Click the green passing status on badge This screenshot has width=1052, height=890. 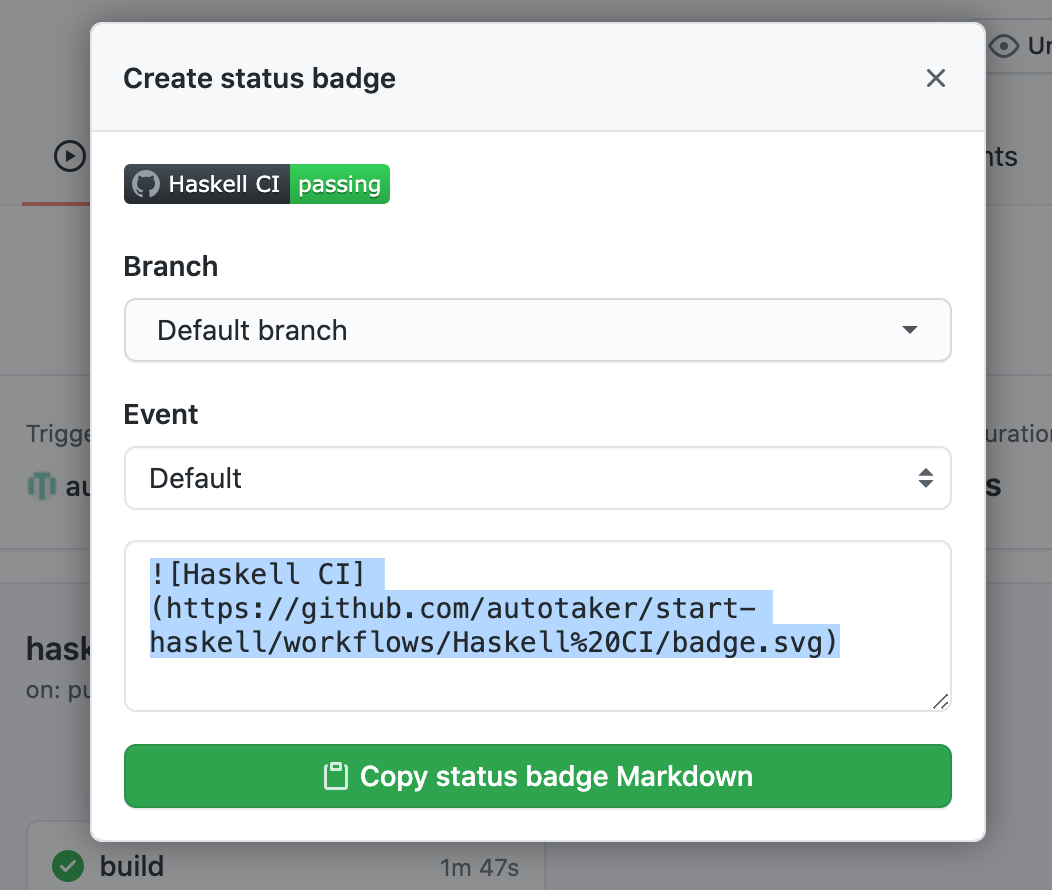pyautogui.click(x=339, y=185)
